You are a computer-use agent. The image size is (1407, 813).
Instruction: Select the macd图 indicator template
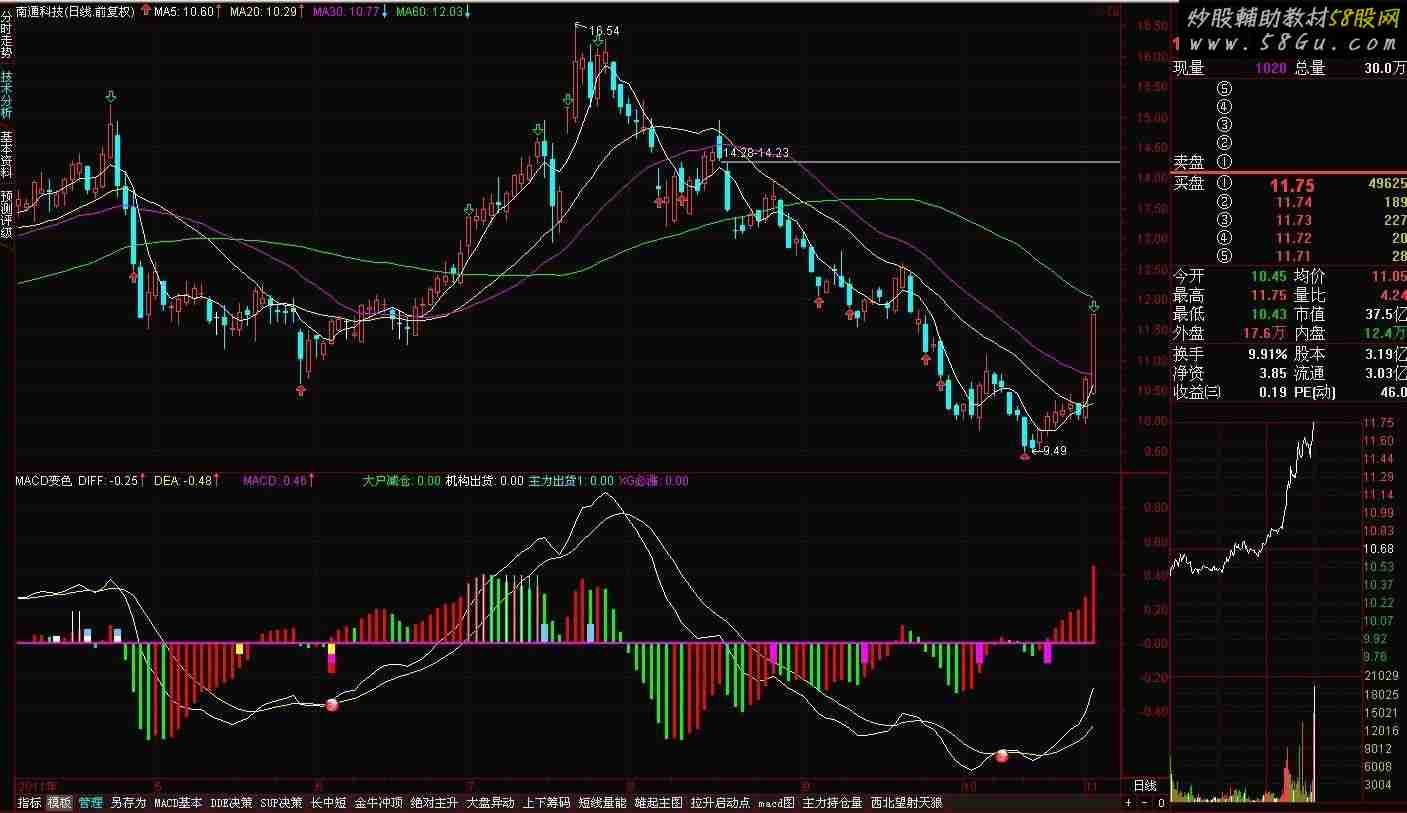[776, 802]
